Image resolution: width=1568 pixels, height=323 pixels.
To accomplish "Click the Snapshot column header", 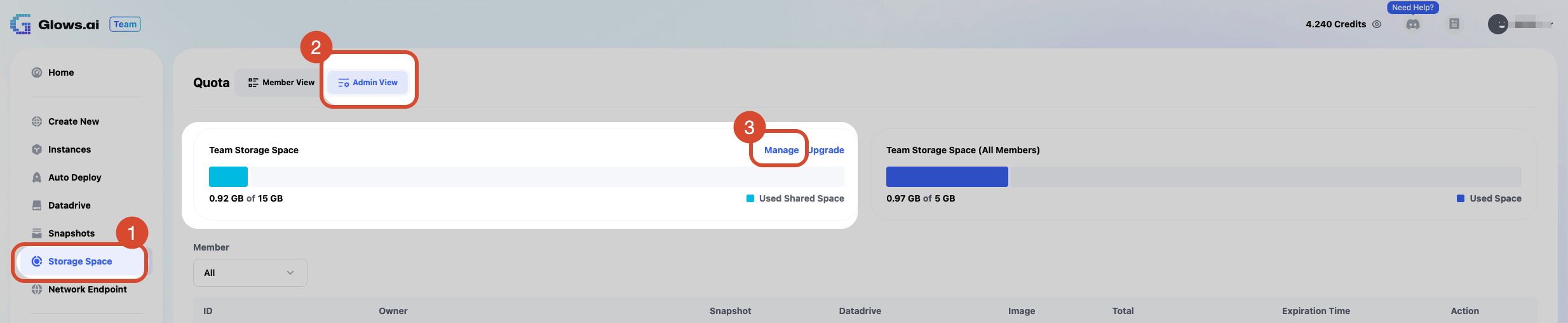I will (730, 311).
